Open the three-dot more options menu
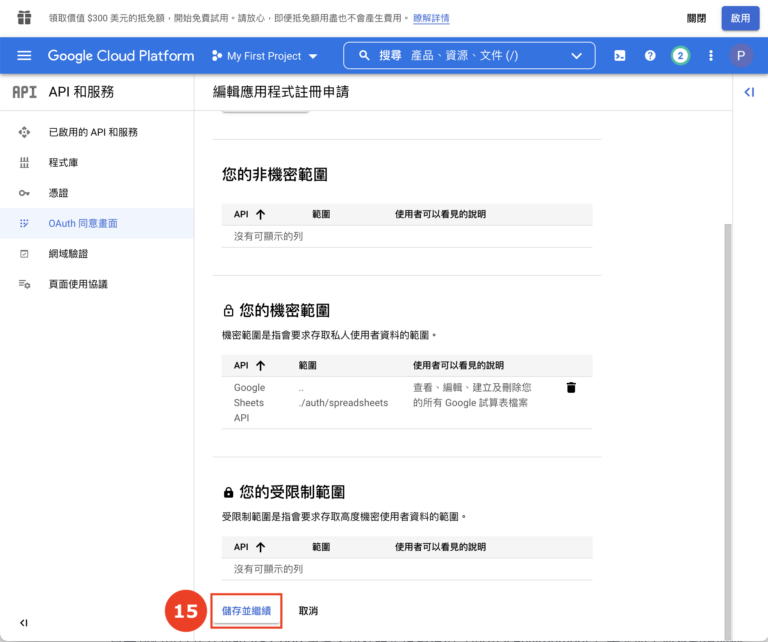This screenshot has height=642, width=768. click(711, 56)
